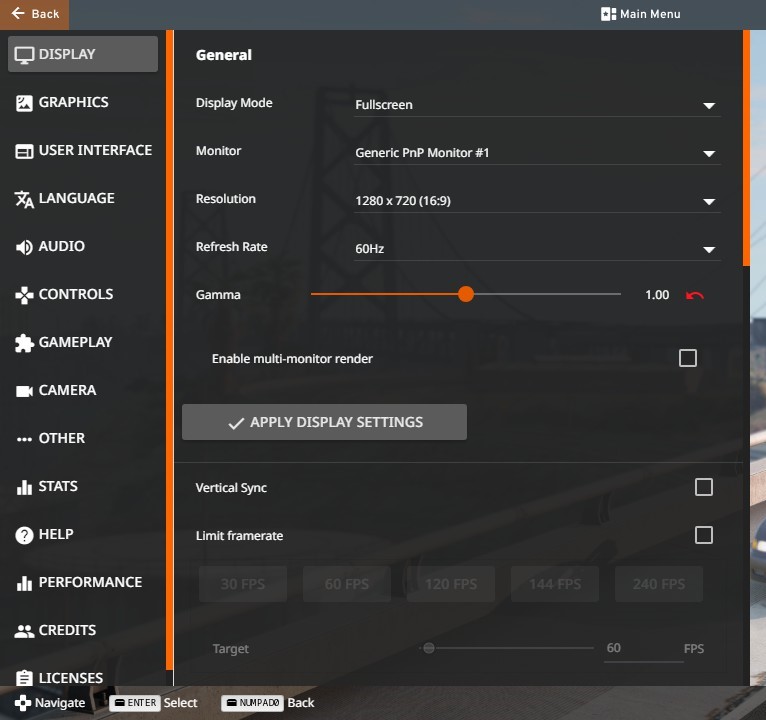Click the Target FPS value field showing 60

tap(643, 649)
